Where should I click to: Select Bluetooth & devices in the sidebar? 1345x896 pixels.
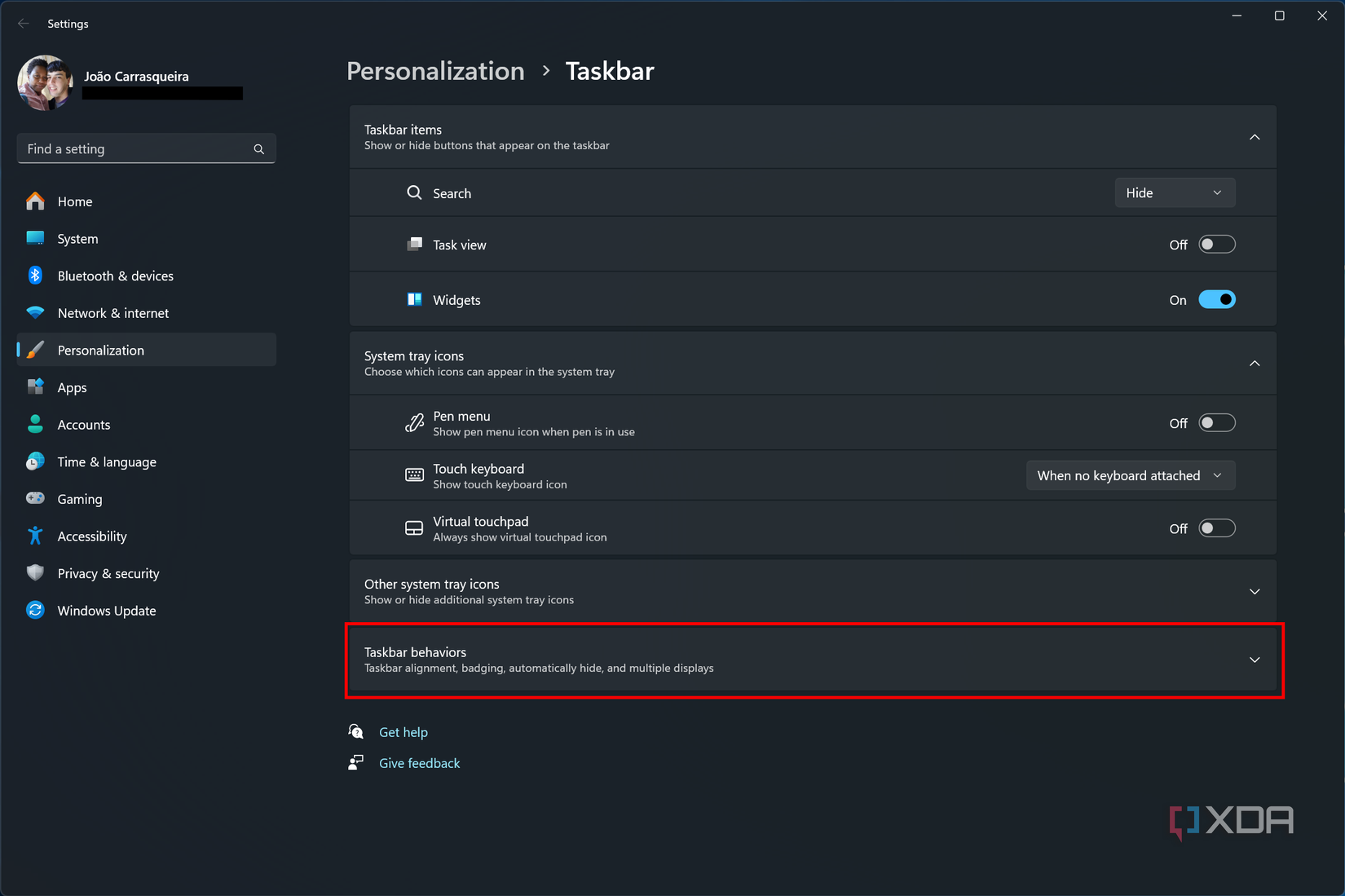[115, 276]
